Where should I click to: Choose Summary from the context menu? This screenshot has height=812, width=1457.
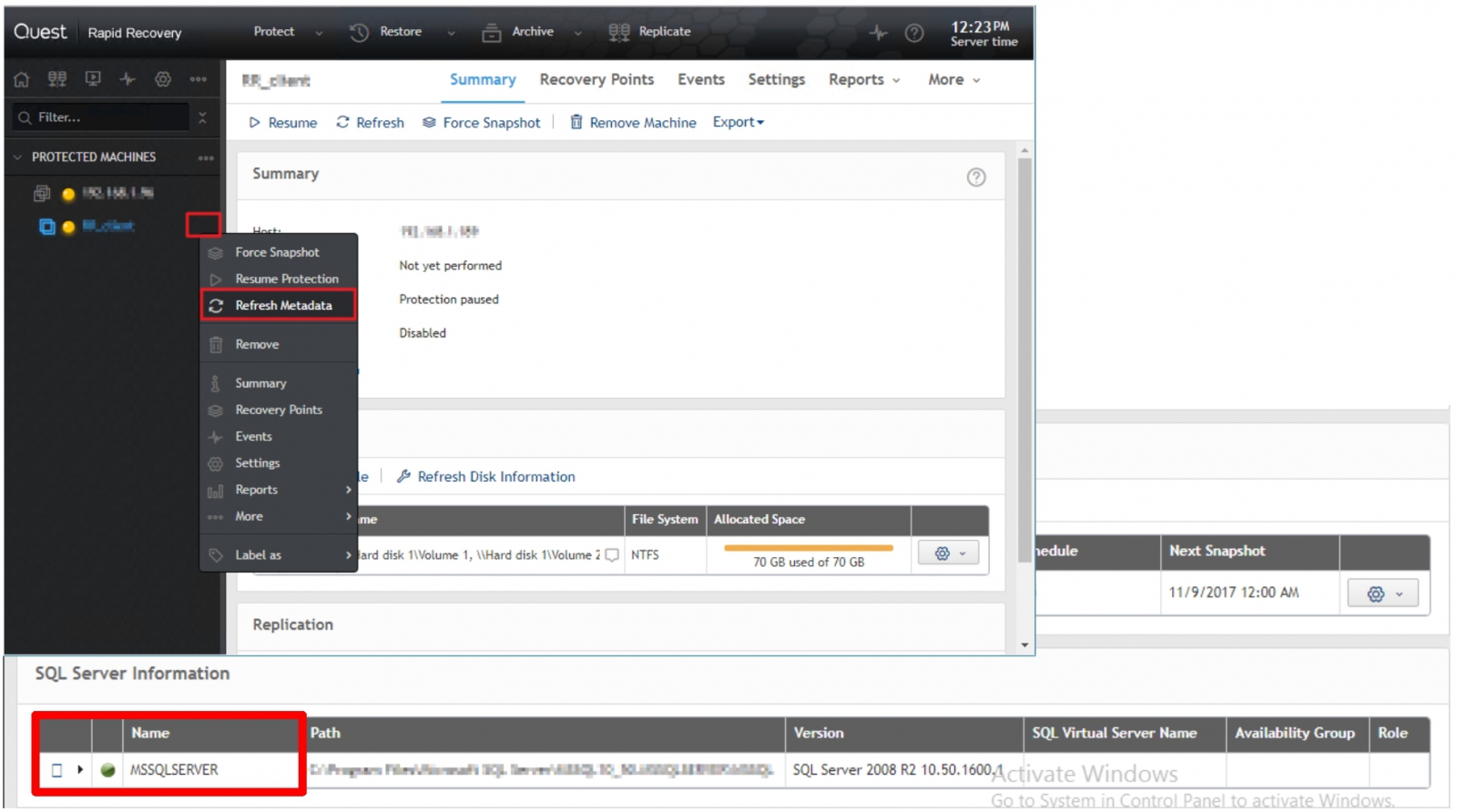click(x=279, y=383)
